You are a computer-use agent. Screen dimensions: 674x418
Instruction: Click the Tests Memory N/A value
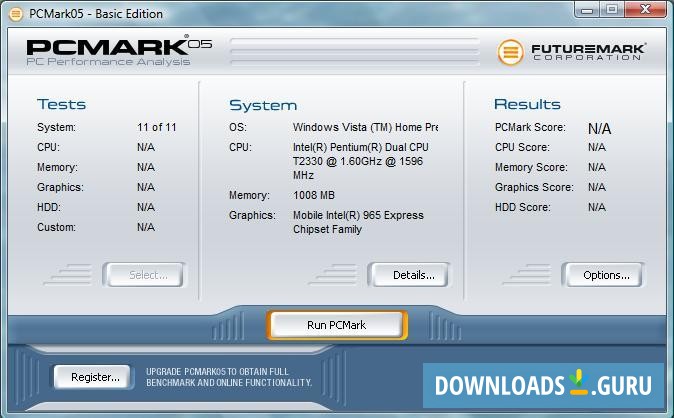pos(146,167)
